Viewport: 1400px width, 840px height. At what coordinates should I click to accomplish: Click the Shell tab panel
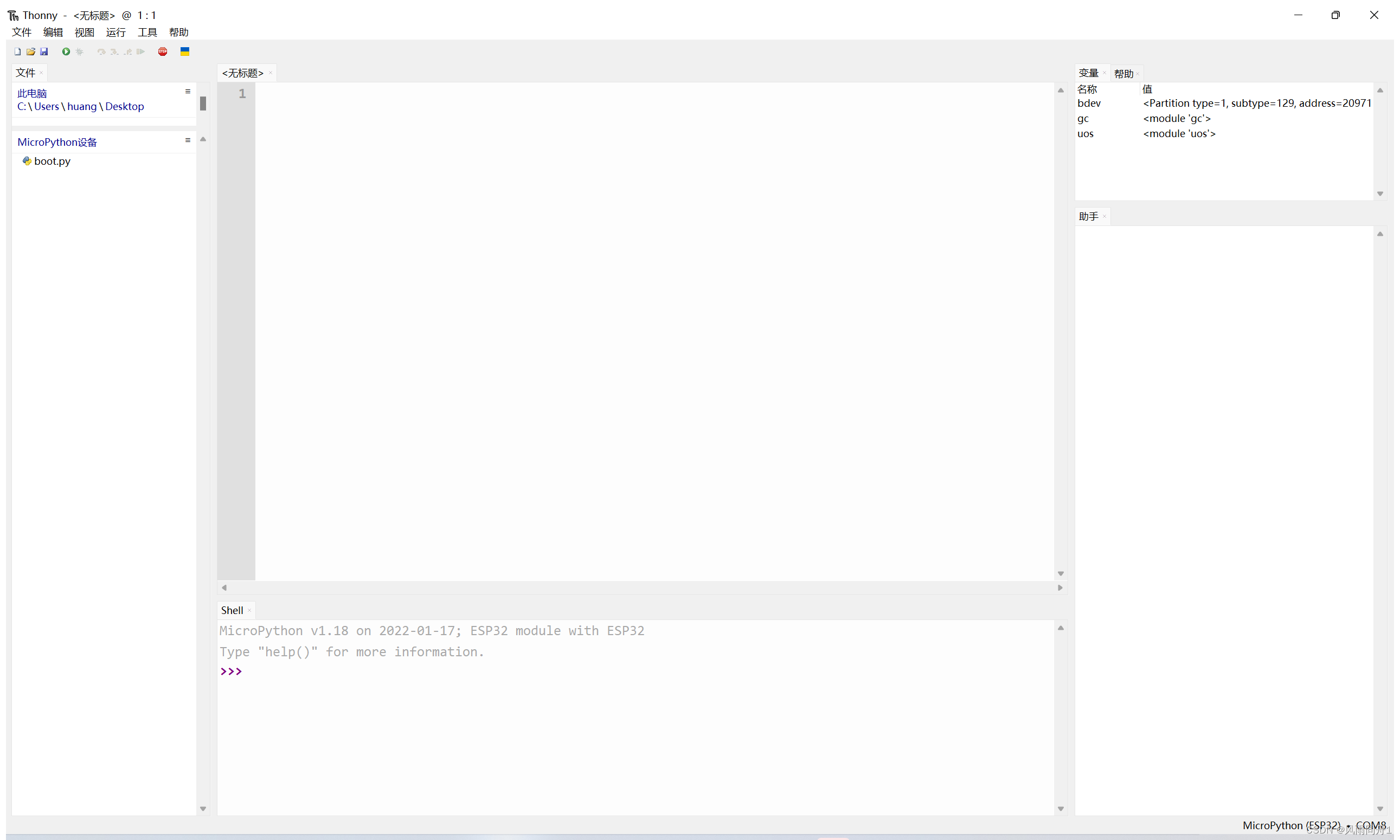pyautogui.click(x=232, y=609)
